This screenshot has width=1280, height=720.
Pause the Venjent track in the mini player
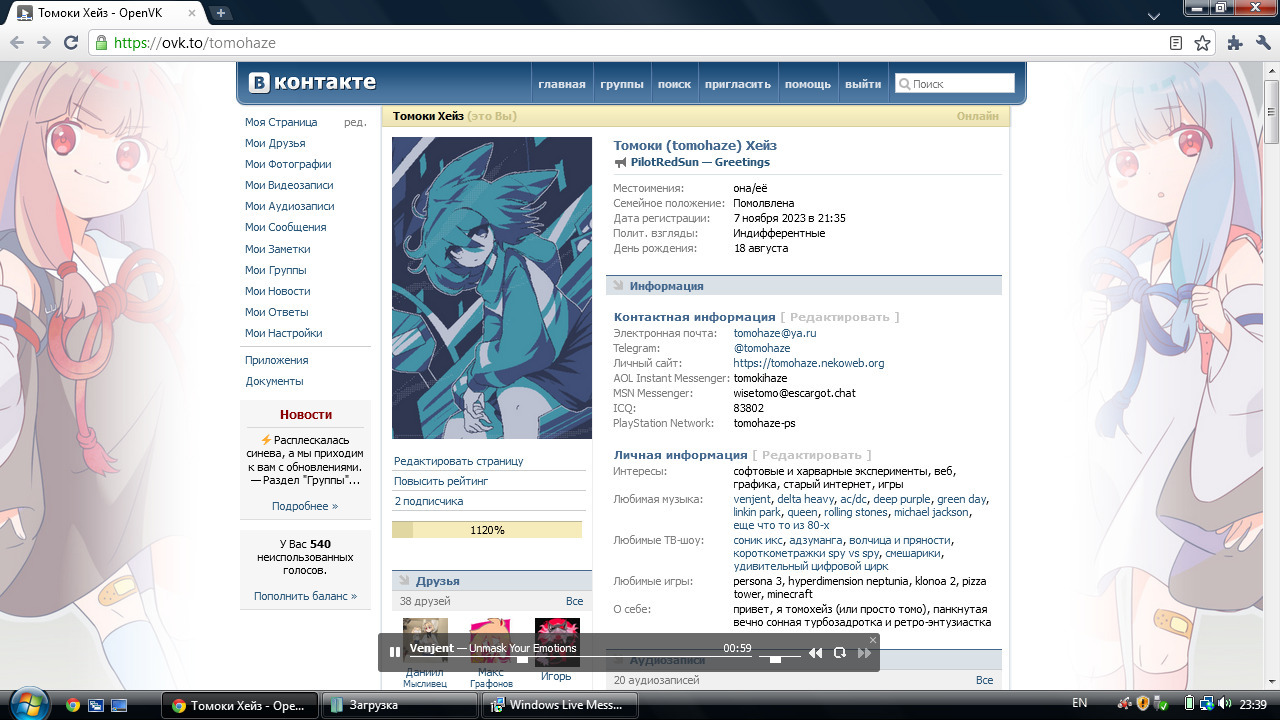point(395,652)
